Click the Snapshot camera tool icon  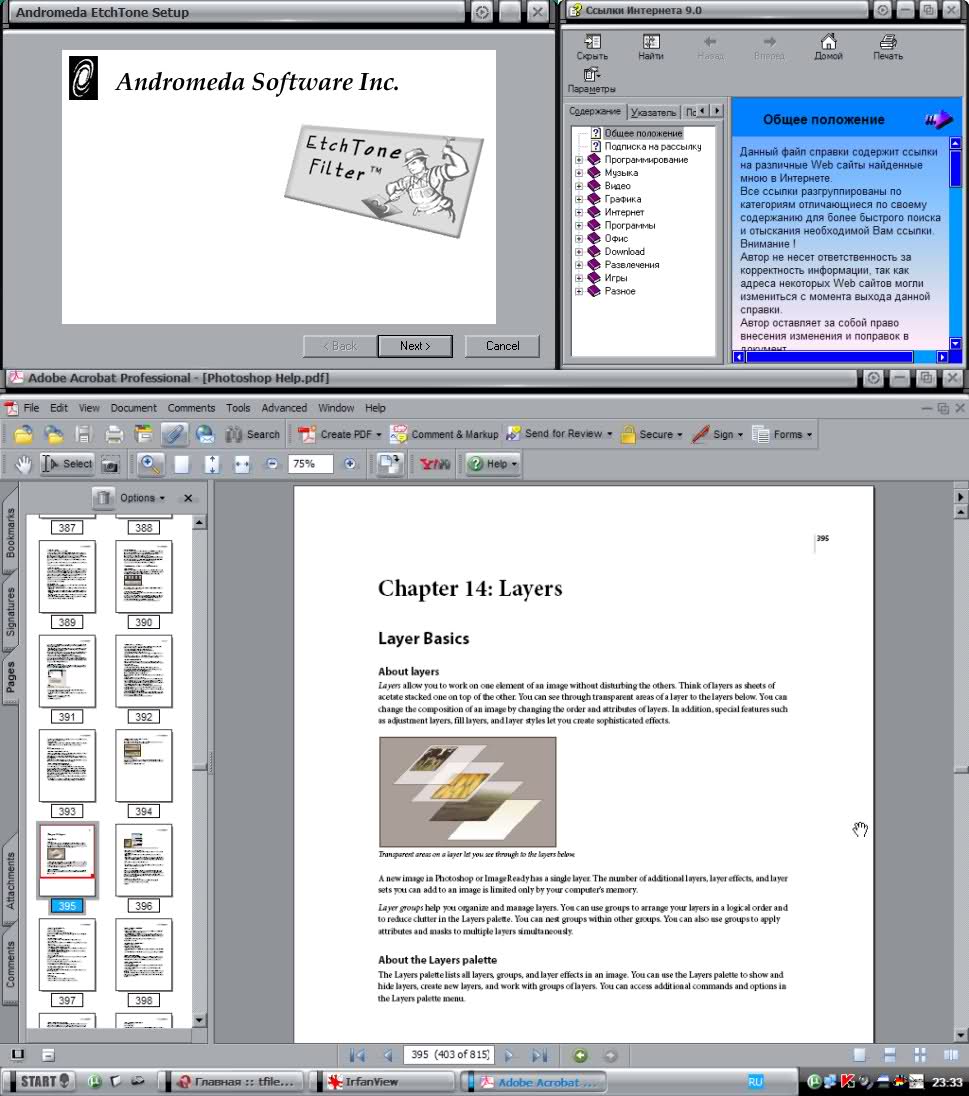(110, 464)
